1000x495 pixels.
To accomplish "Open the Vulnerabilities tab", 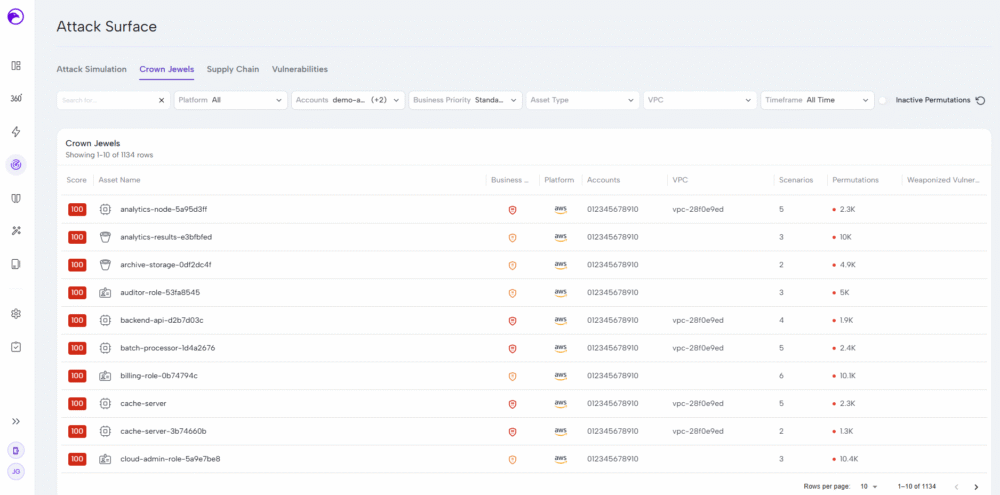I will click(x=299, y=69).
